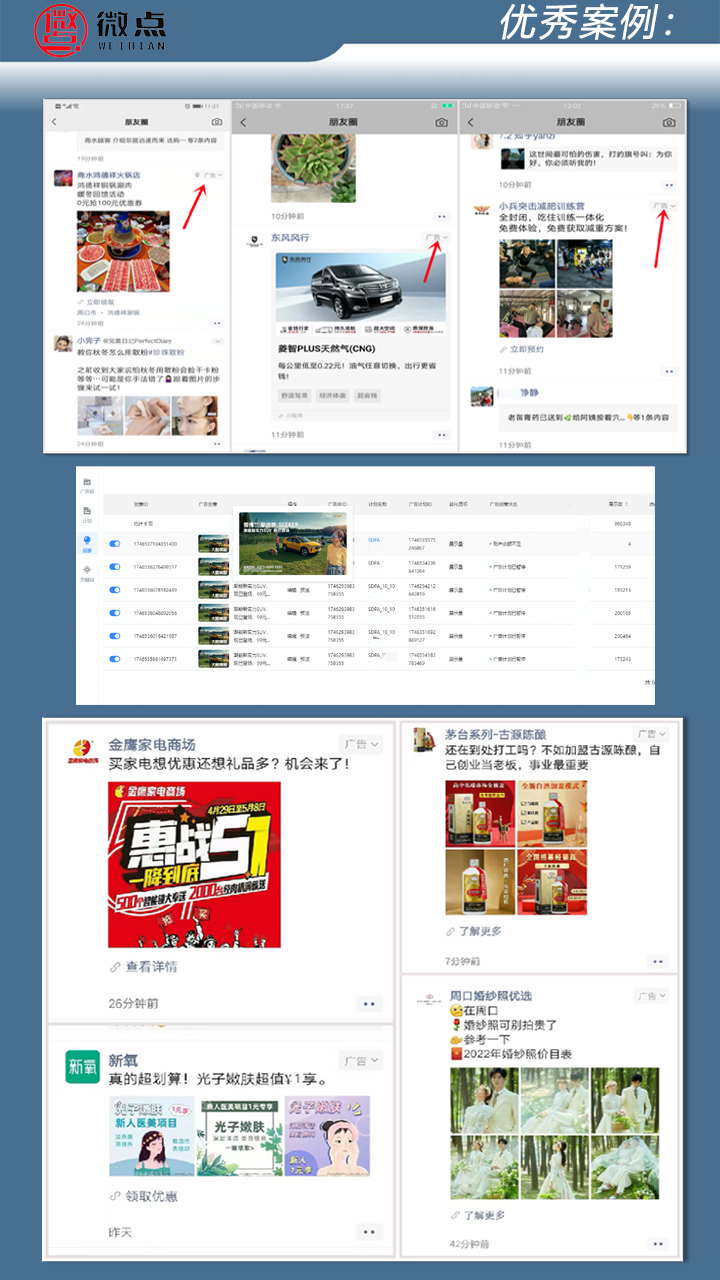The image size is (720, 1280).
Task: Open comment menu dots on 东风风行 ad post
Action: click(x=441, y=435)
